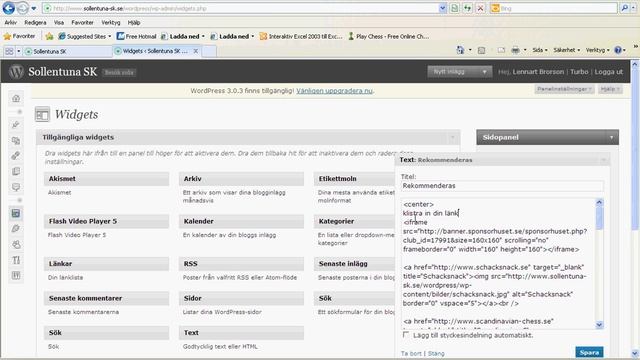This screenshot has width=640, height=360.
Task: Open Plugins icon in WordPress sidebar
Action: (x=16, y=229)
